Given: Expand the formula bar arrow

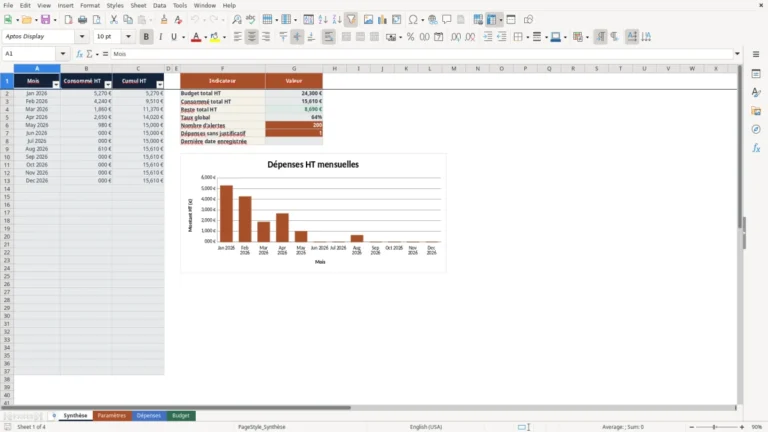Looking at the screenshot, I should [737, 54].
